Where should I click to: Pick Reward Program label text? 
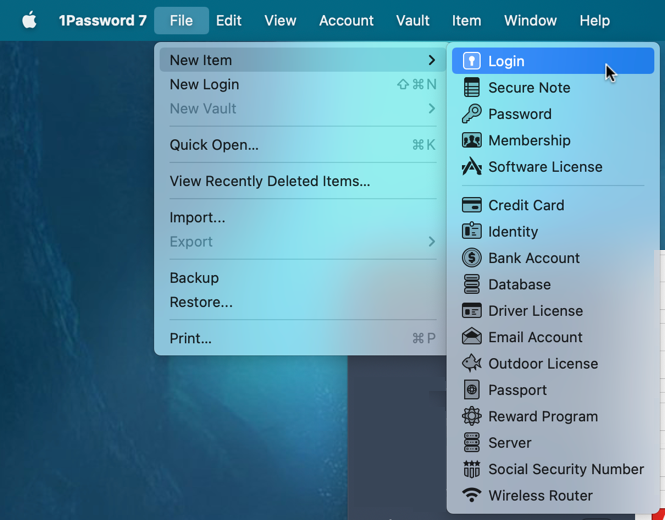(543, 417)
